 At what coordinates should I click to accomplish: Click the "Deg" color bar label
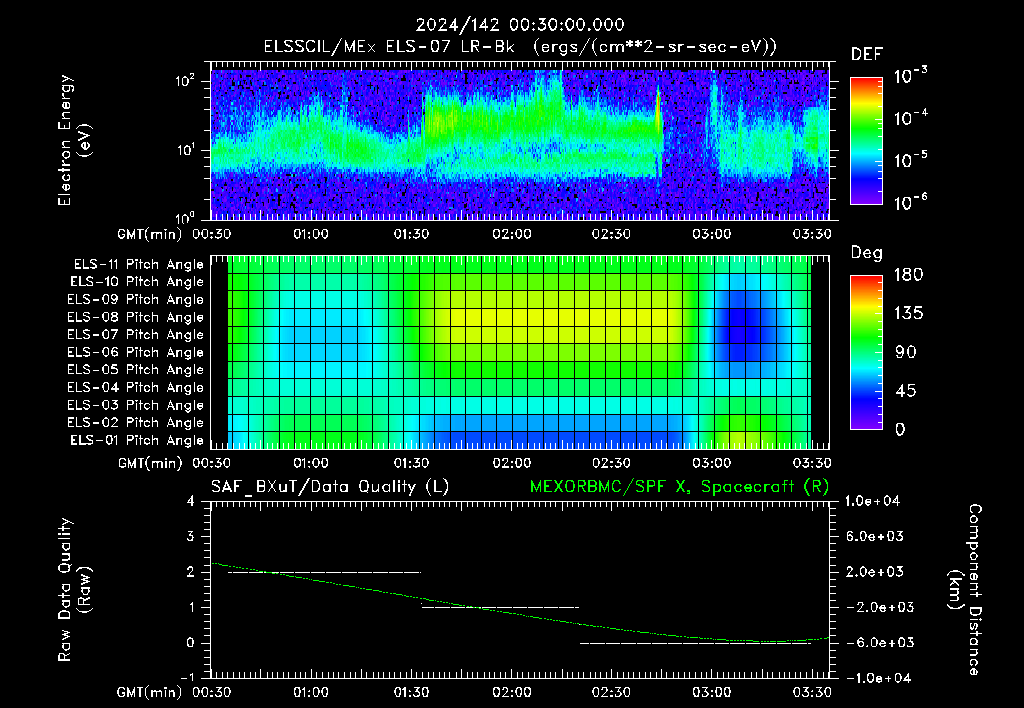coord(866,253)
